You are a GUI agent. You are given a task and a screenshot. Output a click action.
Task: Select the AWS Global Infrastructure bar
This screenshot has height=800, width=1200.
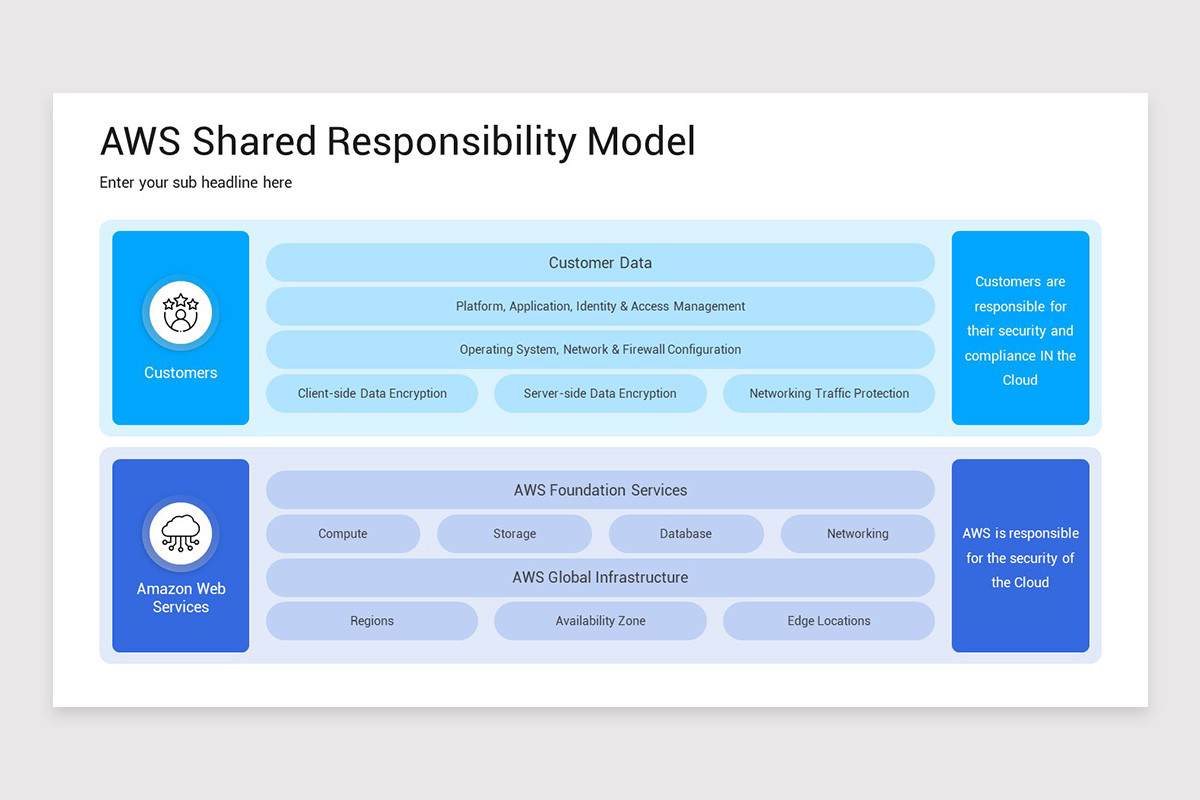(x=600, y=577)
